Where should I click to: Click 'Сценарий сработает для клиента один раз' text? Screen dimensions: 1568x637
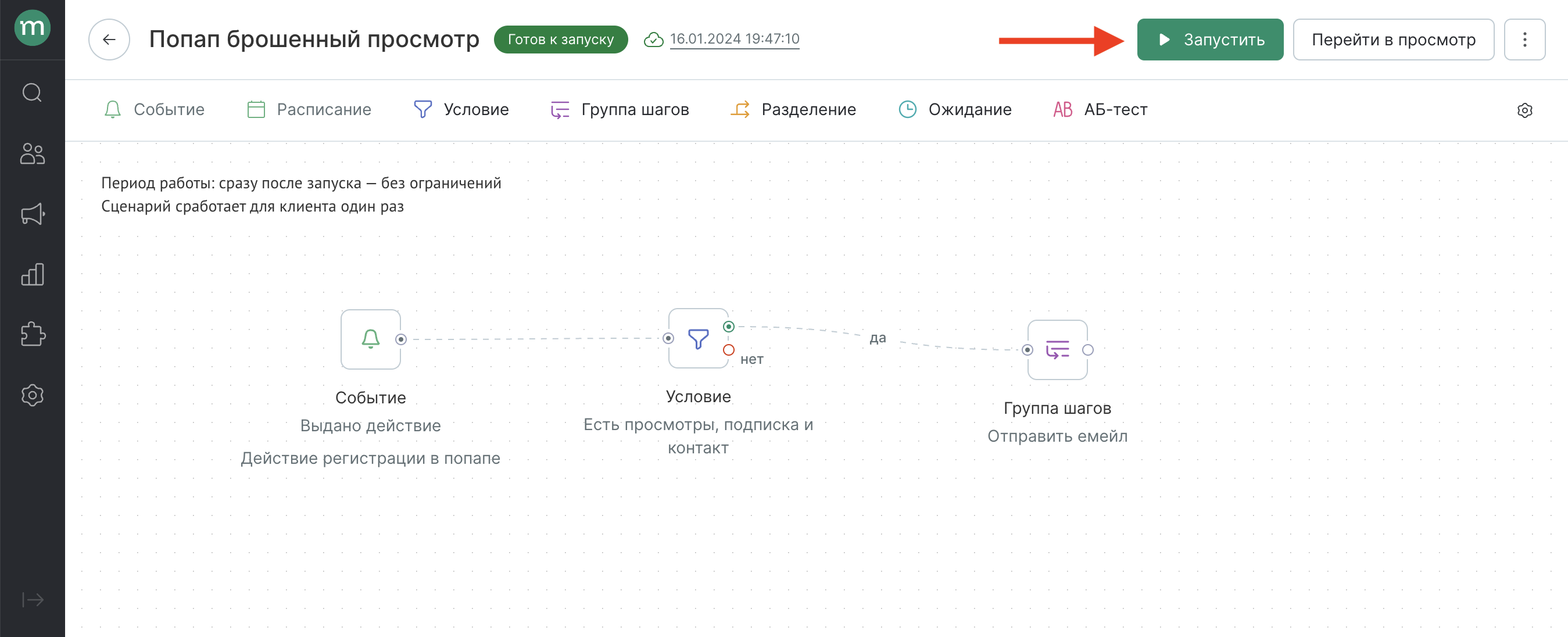point(252,206)
